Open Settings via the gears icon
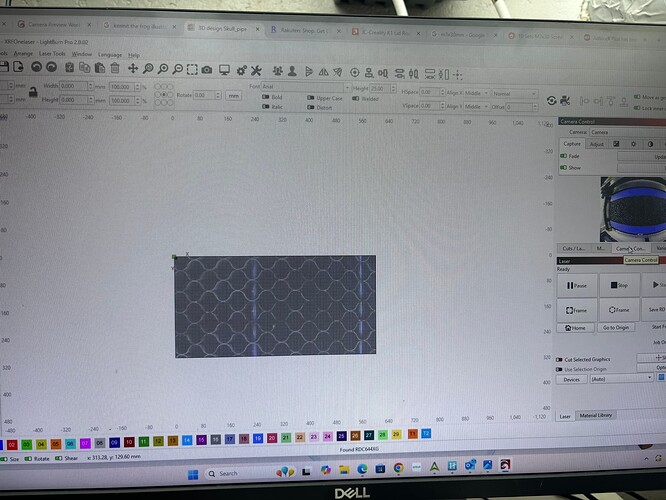Screen dimensions: 666x500 (240, 70)
